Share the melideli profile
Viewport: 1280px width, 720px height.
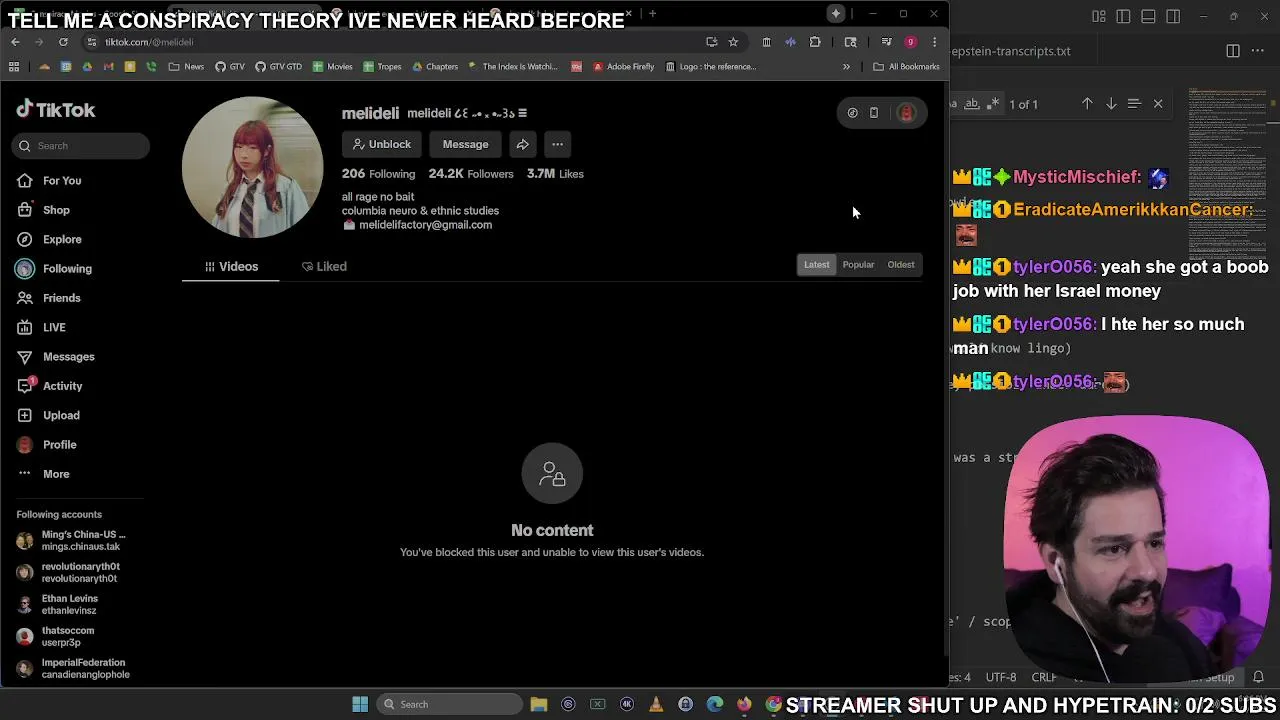[x=522, y=144]
